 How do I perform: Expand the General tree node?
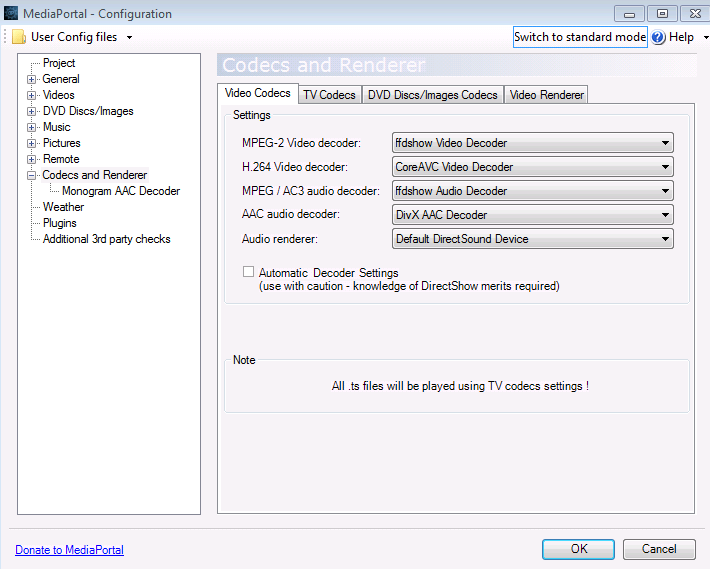pyautogui.click(x=32, y=79)
